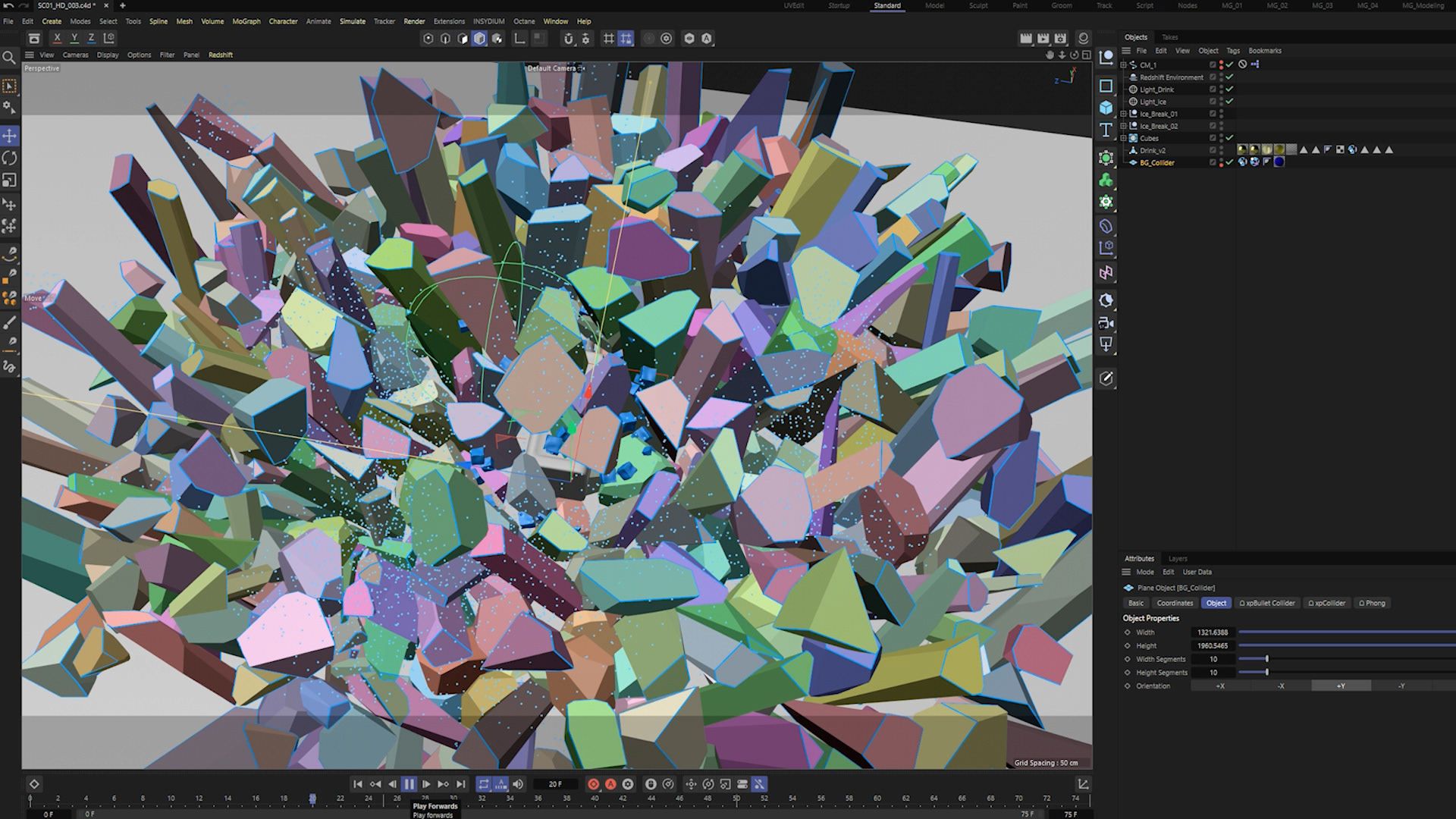Select the Rotate tool in left toolbar
This screenshot has width=1456, height=819.
[x=9, y=158]
